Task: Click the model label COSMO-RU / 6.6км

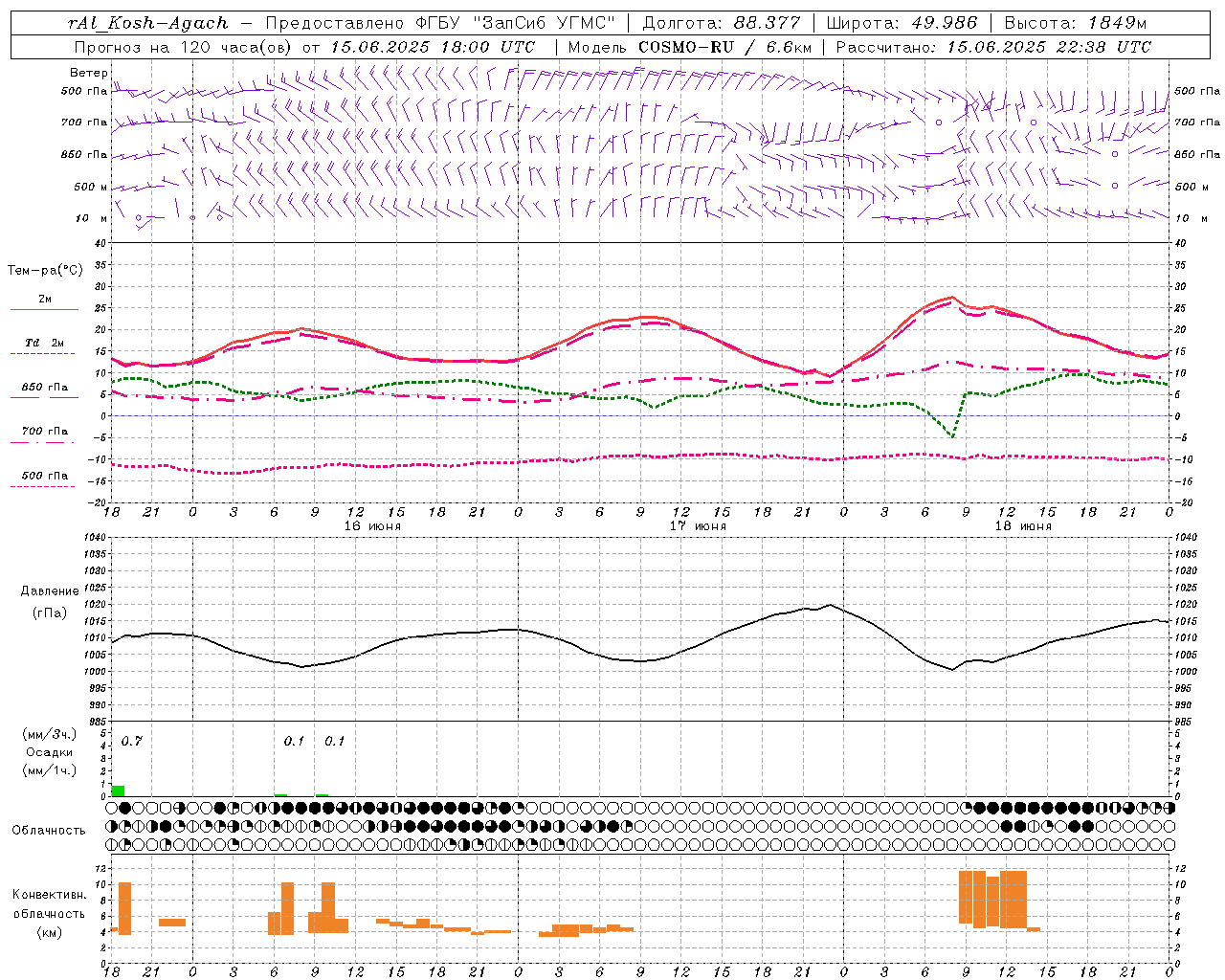Action: point(725,47)
